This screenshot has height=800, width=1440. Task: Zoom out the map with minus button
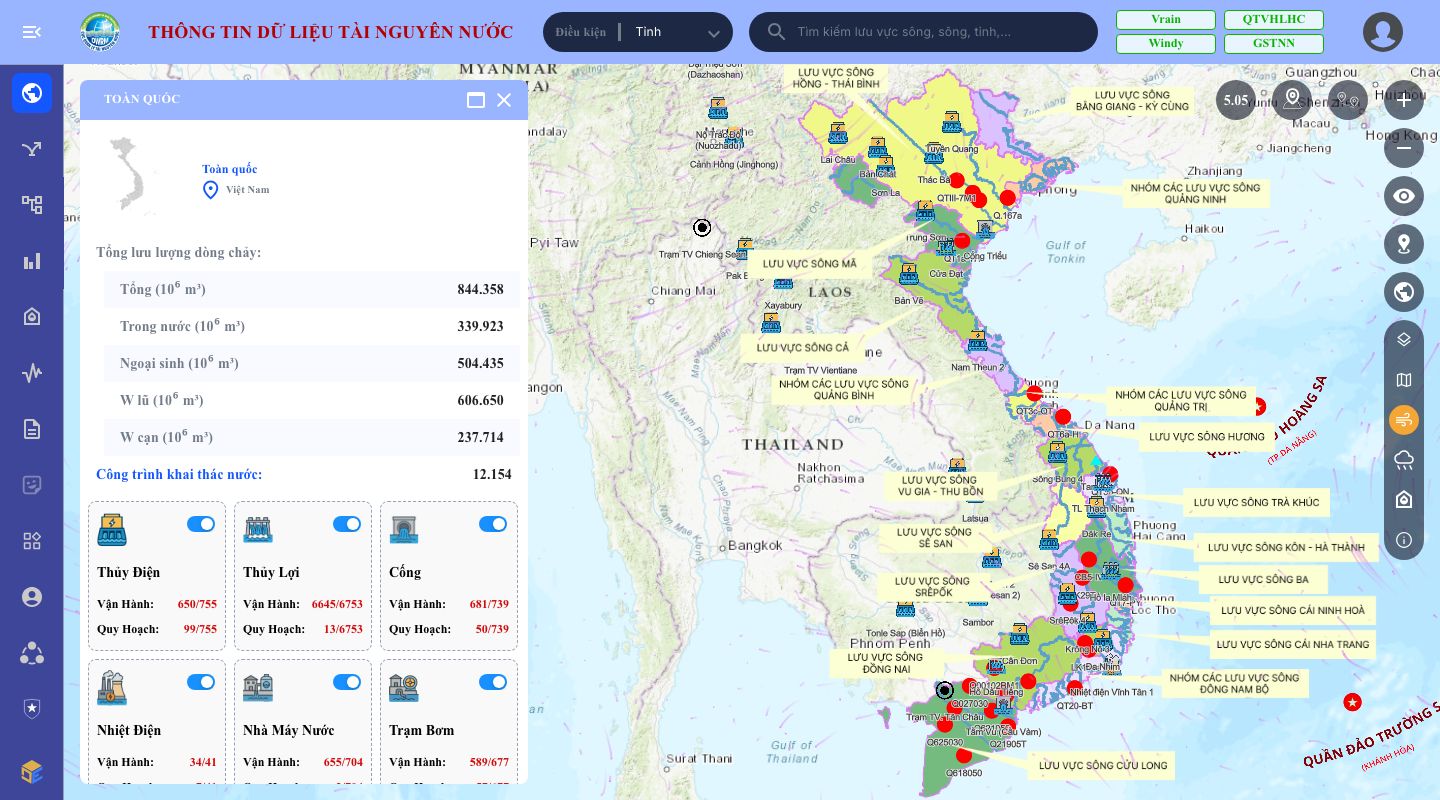pyautogui.click(x=1404, y=148)
